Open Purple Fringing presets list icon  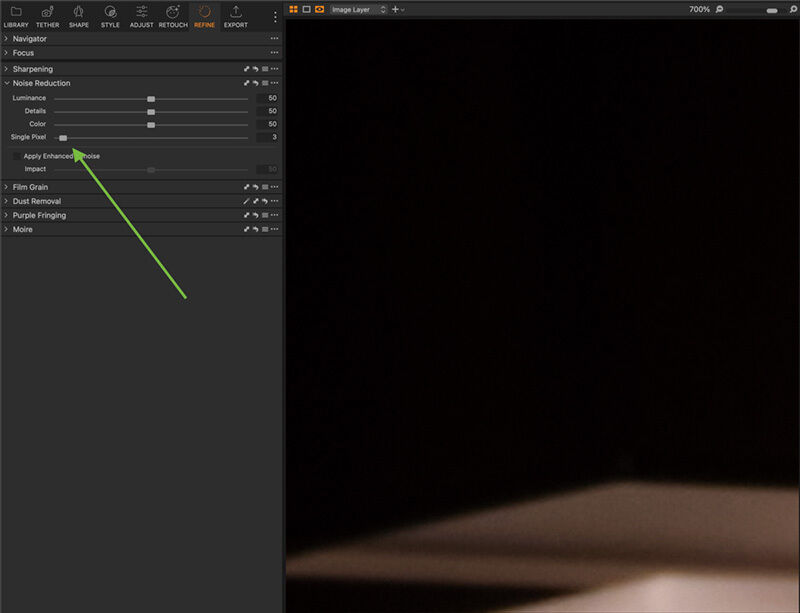265,215
